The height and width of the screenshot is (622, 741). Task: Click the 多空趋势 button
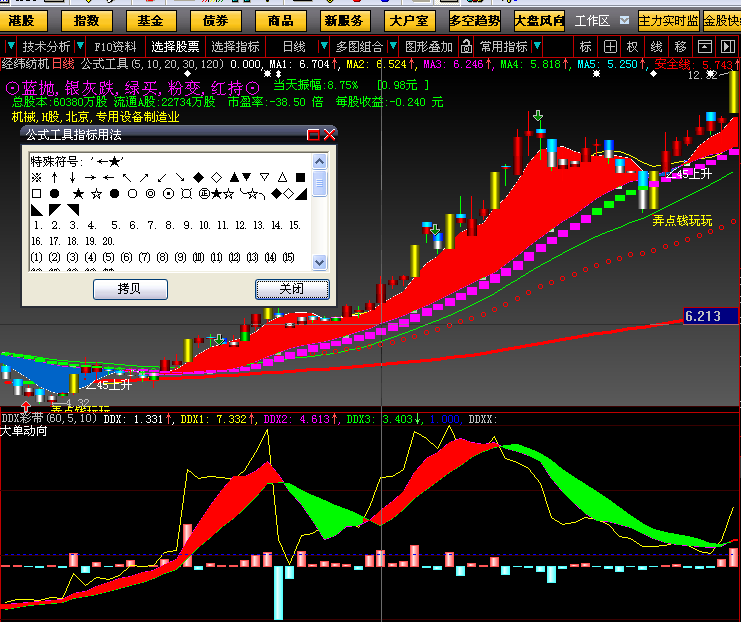pos(474,21)
